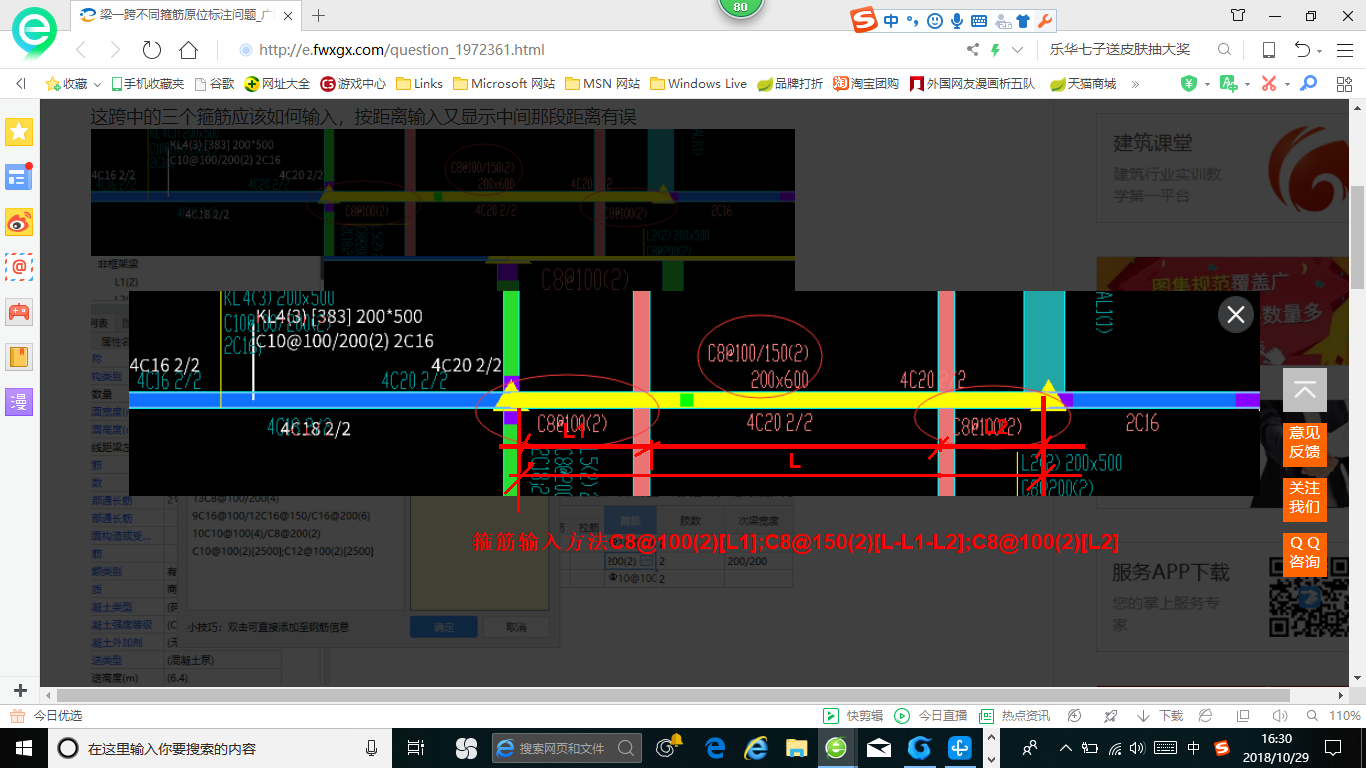Click the QQ咨询 consult button
Viewport: 1366px width, 768px height.
coord(1305,554)
